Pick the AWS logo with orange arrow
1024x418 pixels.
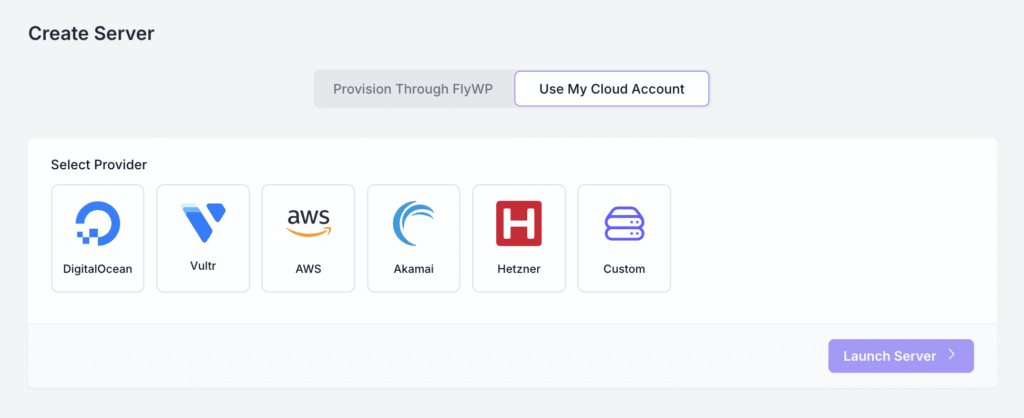308,222
